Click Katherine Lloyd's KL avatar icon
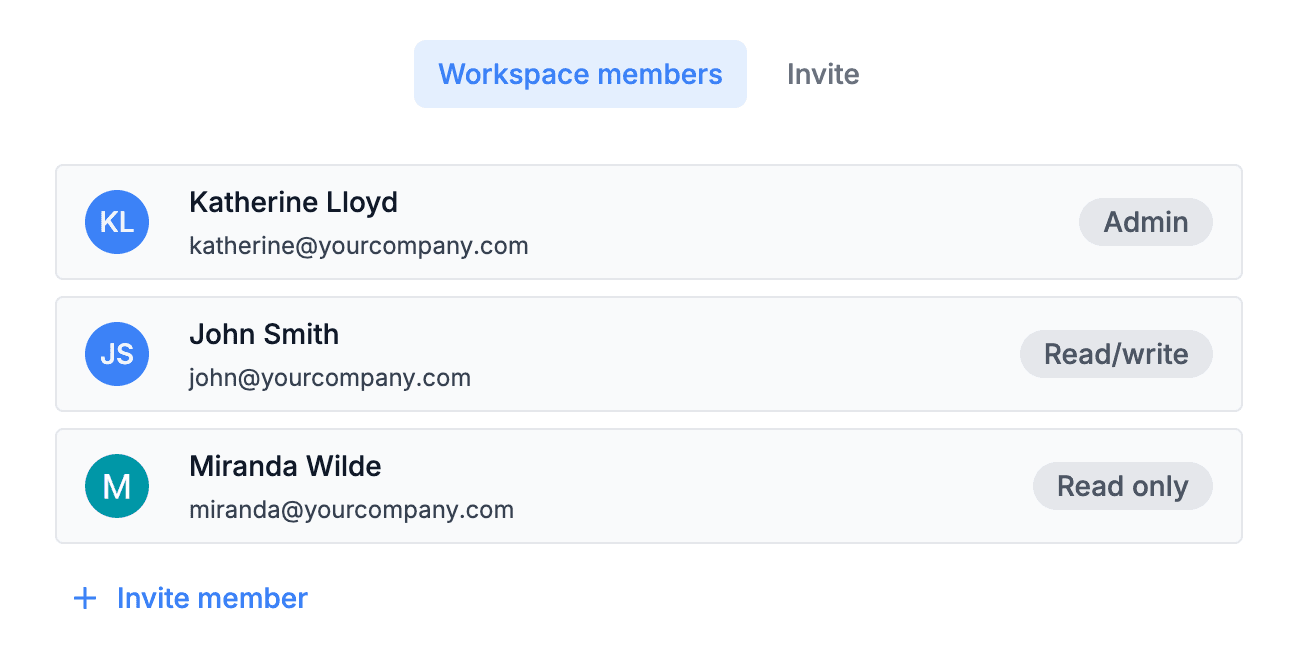 (x=117, y=222)
